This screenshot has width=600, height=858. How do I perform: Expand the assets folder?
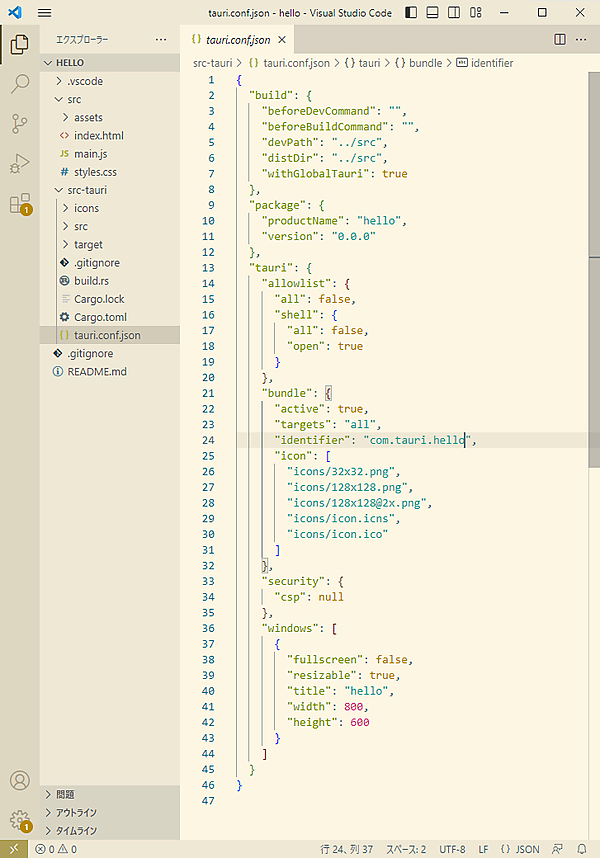(x=88, y=117)
